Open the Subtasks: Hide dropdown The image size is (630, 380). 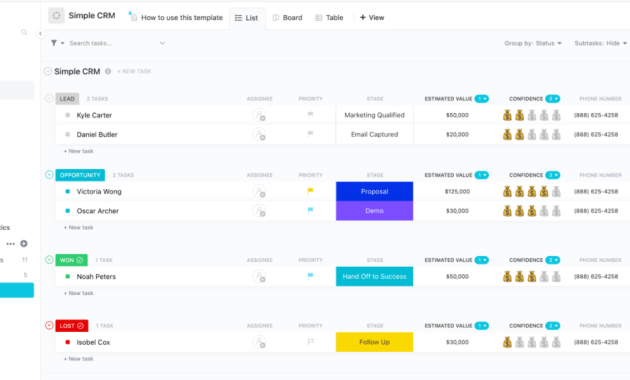point(600,43)
